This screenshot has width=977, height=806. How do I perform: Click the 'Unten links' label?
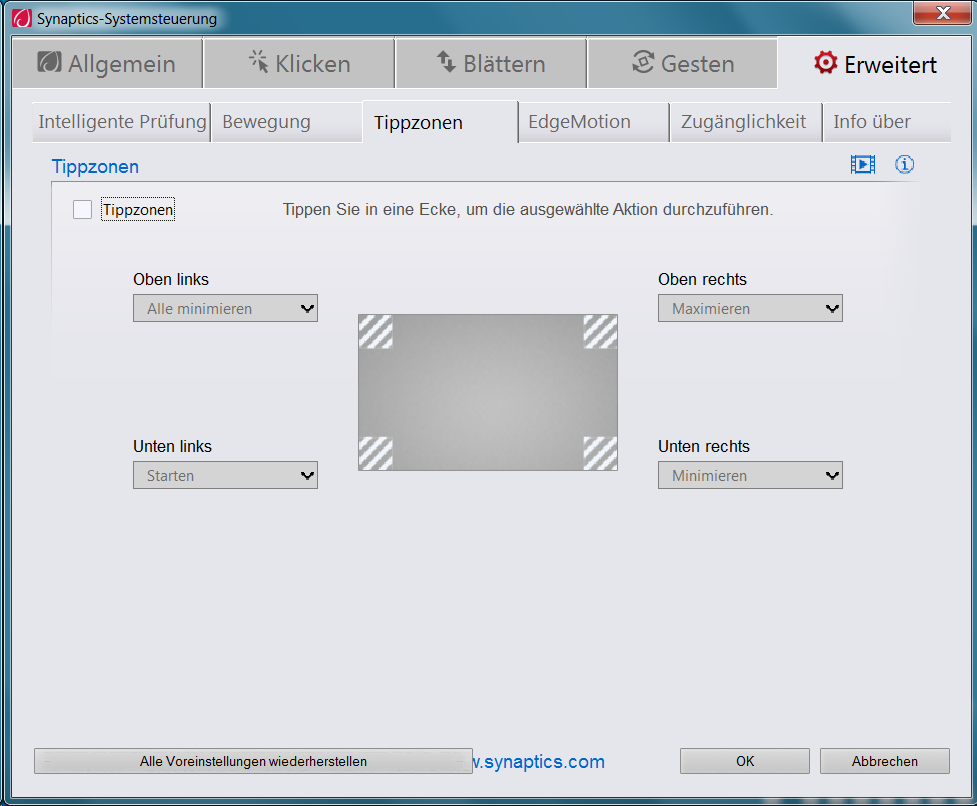[x=173, y=446]
